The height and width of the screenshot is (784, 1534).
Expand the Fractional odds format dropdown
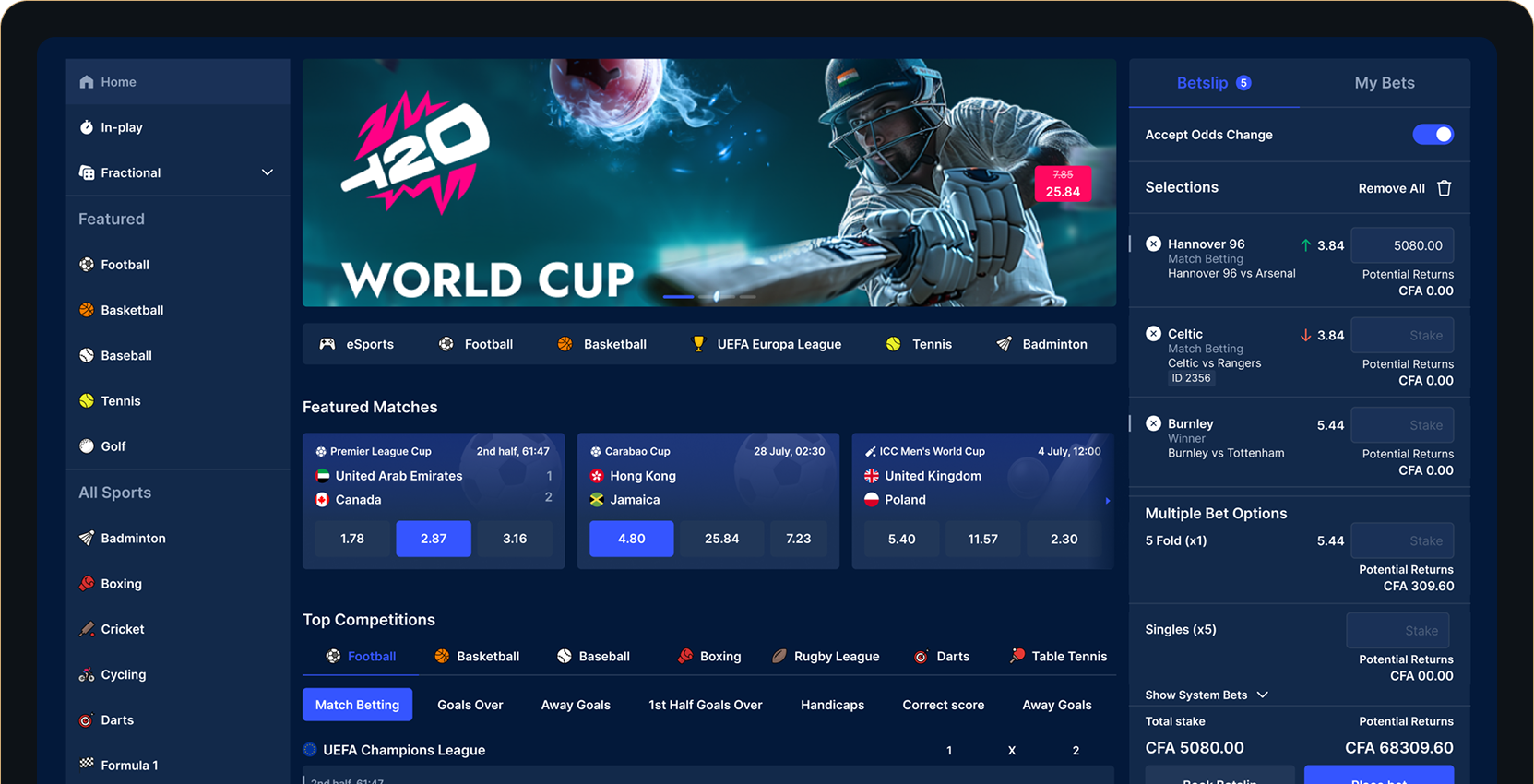[268, 172]
